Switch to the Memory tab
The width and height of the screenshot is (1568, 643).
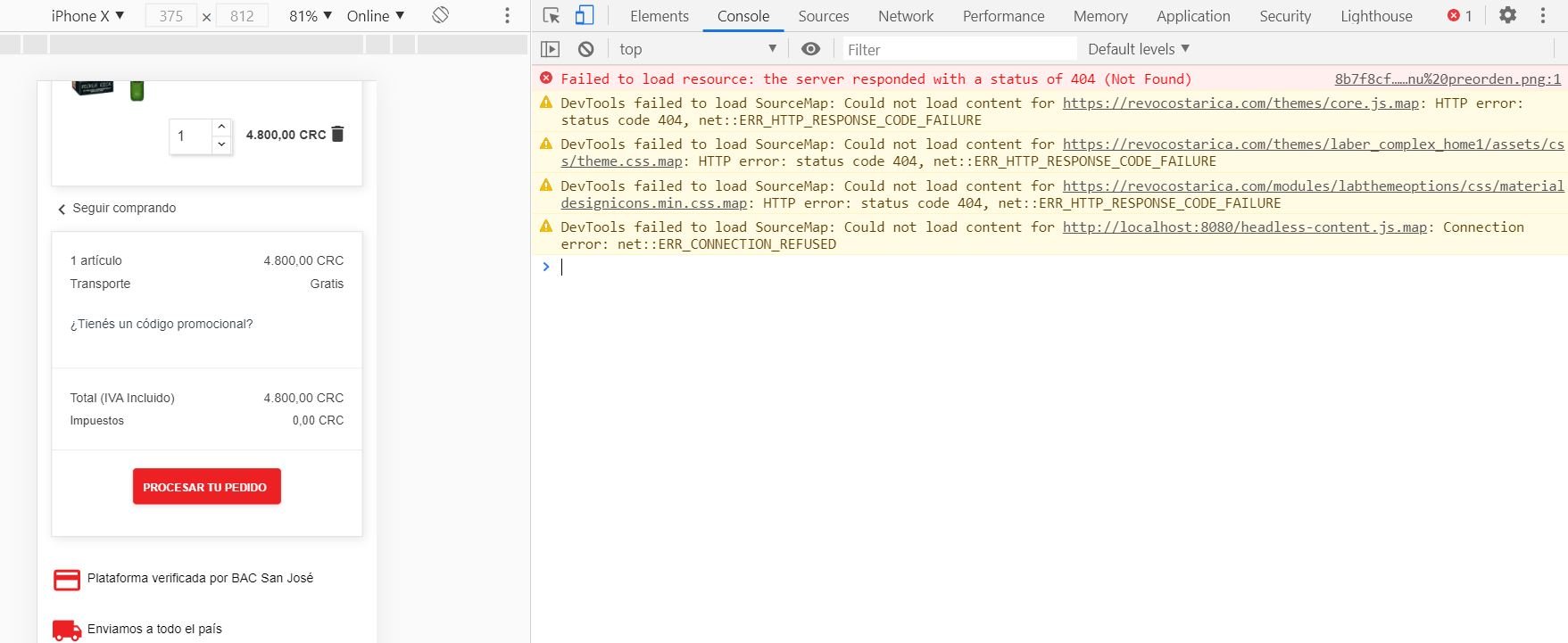pos(1100,16)
